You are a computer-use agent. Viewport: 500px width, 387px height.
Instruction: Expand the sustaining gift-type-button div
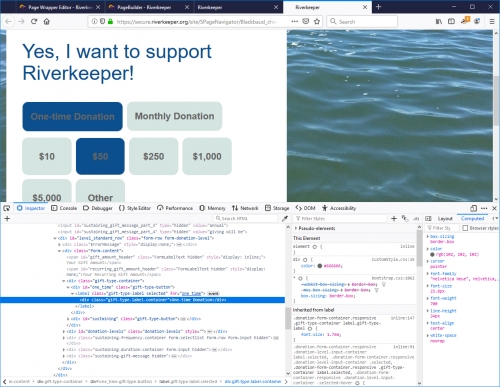(x=68, y=319)
